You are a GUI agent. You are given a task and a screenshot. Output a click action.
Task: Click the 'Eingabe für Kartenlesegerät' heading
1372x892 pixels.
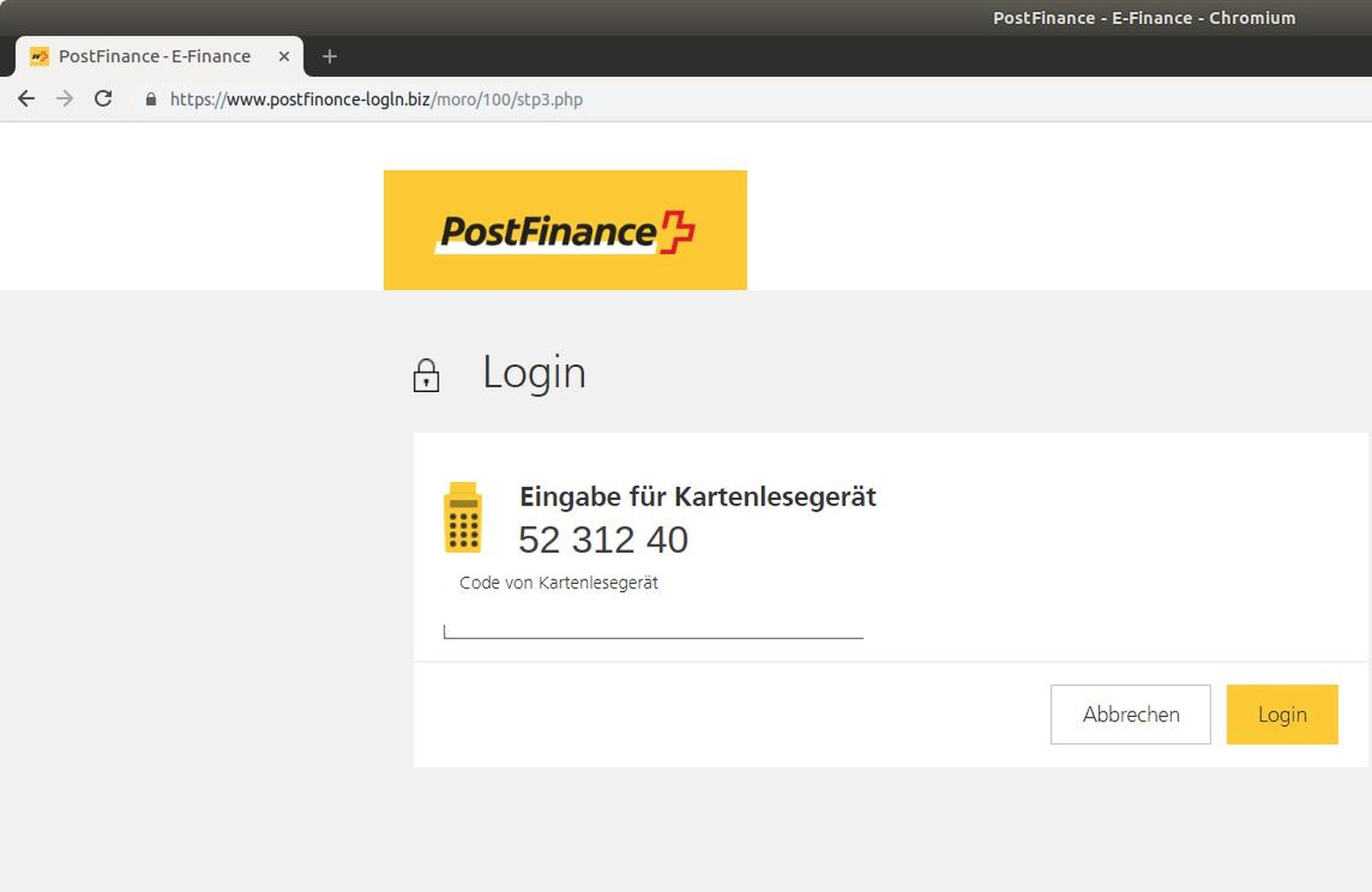[x=698, y=496]
